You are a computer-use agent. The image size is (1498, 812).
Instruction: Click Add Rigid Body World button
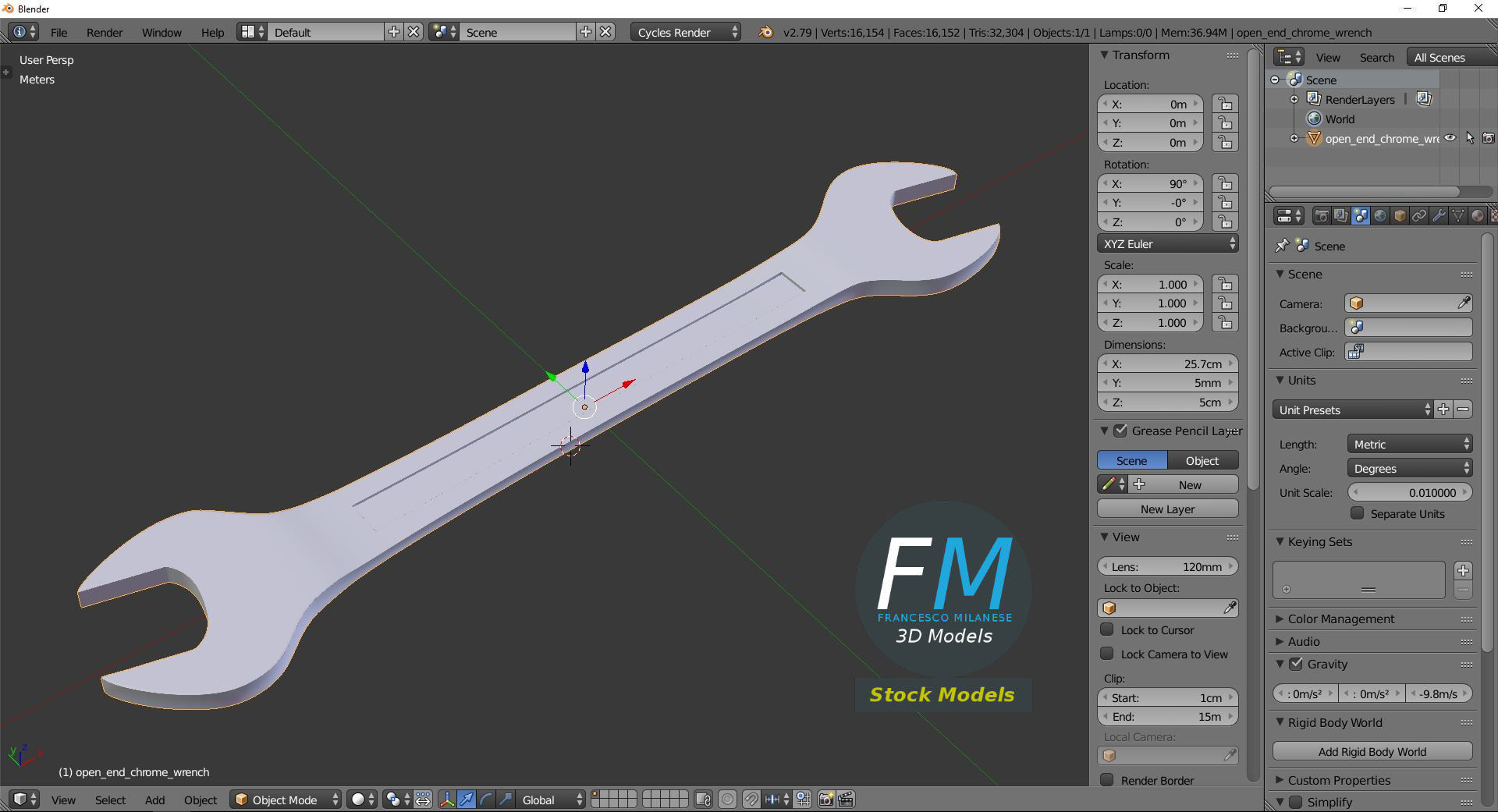1372,751
